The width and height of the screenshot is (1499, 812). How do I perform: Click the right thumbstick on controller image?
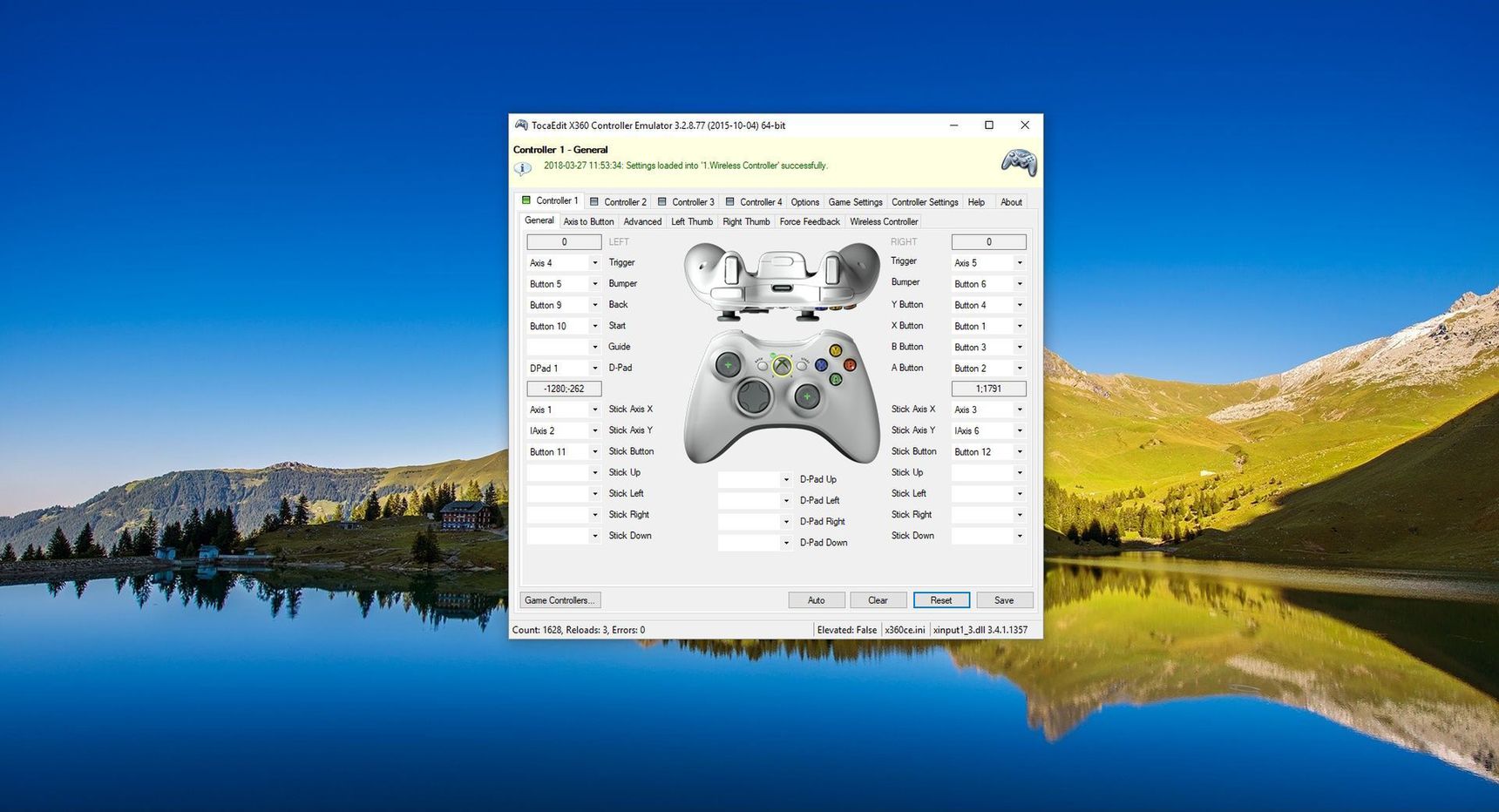(x=807, y=396)
